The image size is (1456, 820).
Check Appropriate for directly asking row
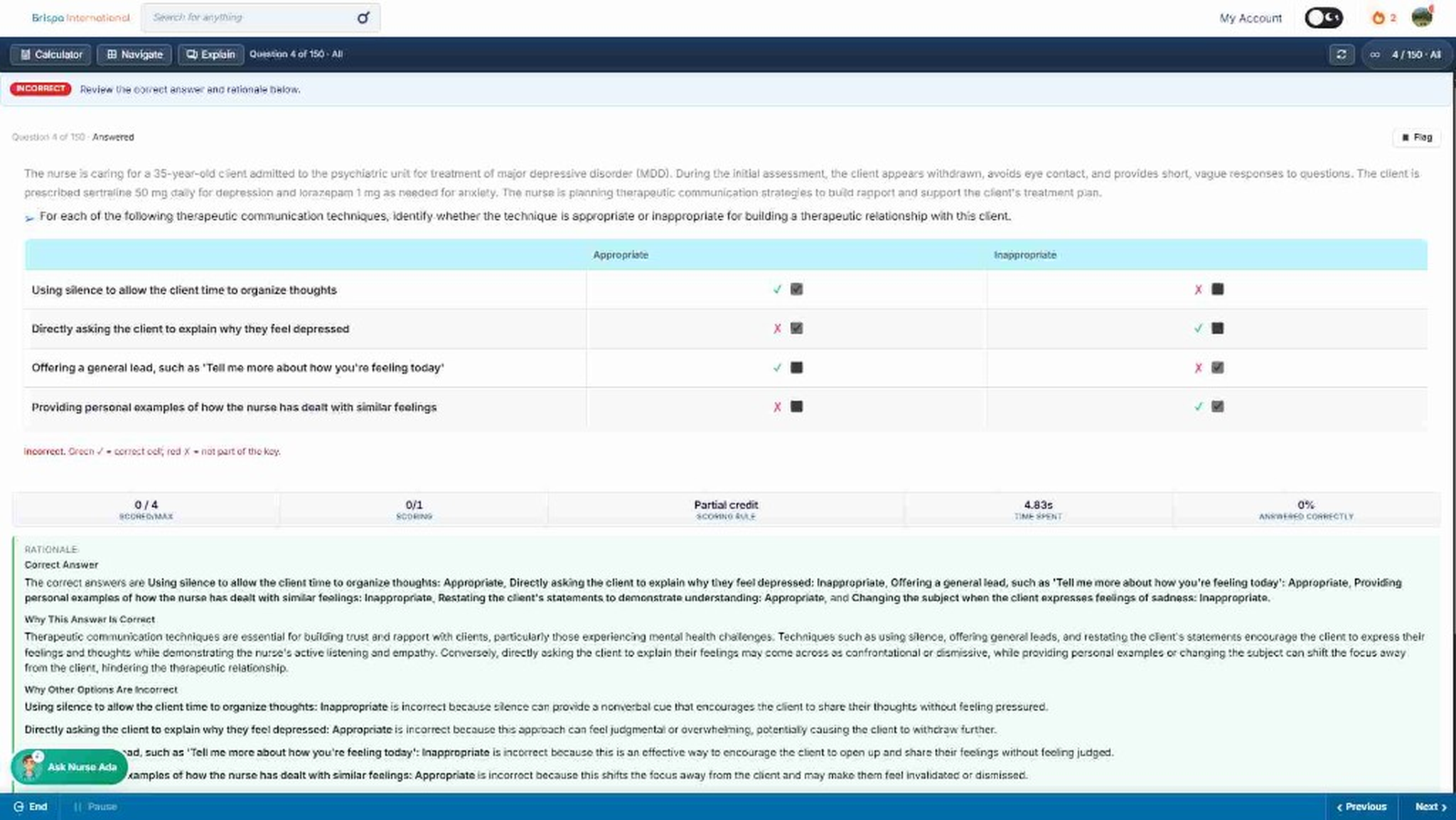pyautogui.click(x=796, y=328)
